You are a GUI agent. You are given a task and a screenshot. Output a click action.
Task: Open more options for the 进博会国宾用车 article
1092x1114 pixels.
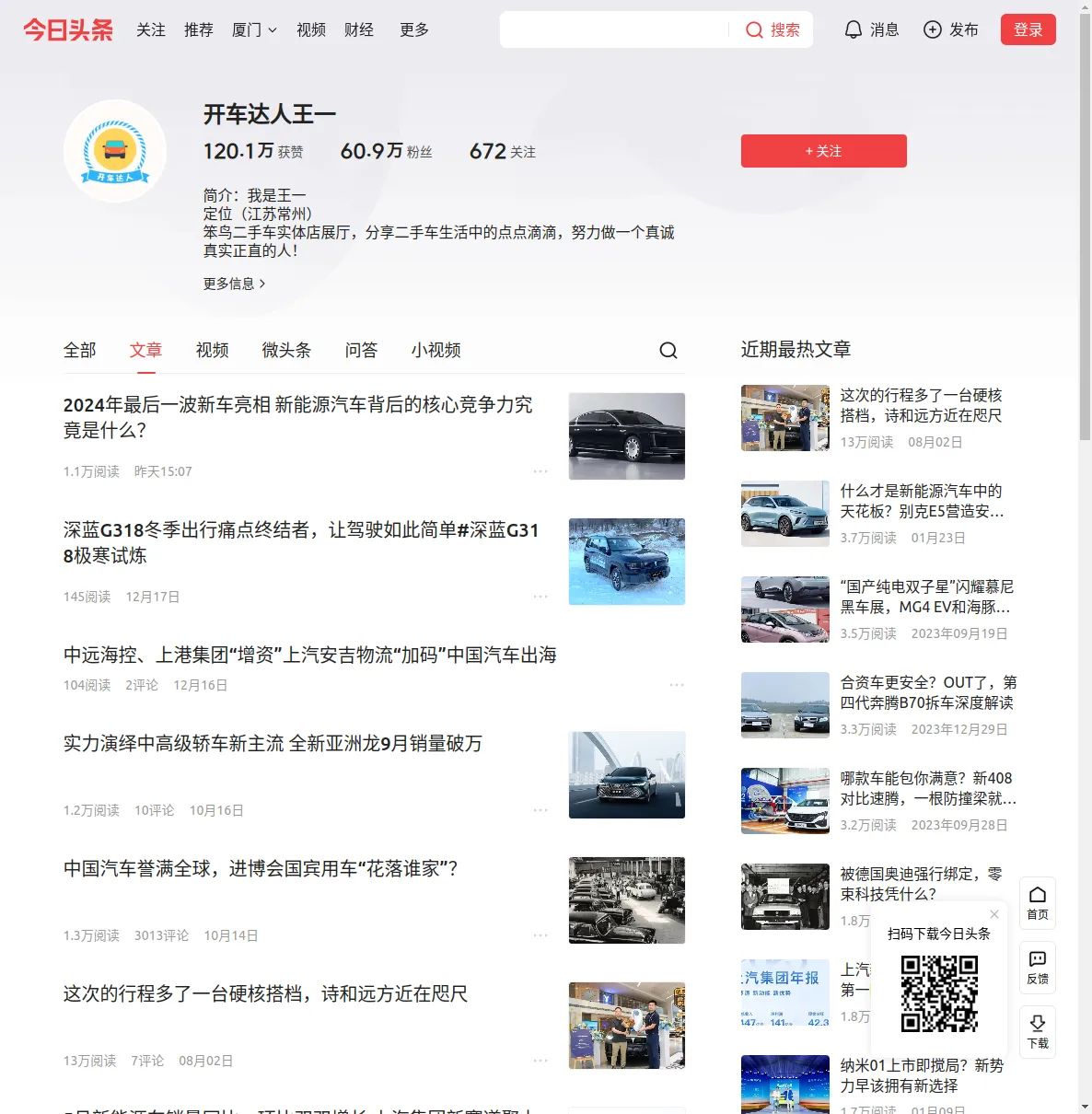[540, 935]
